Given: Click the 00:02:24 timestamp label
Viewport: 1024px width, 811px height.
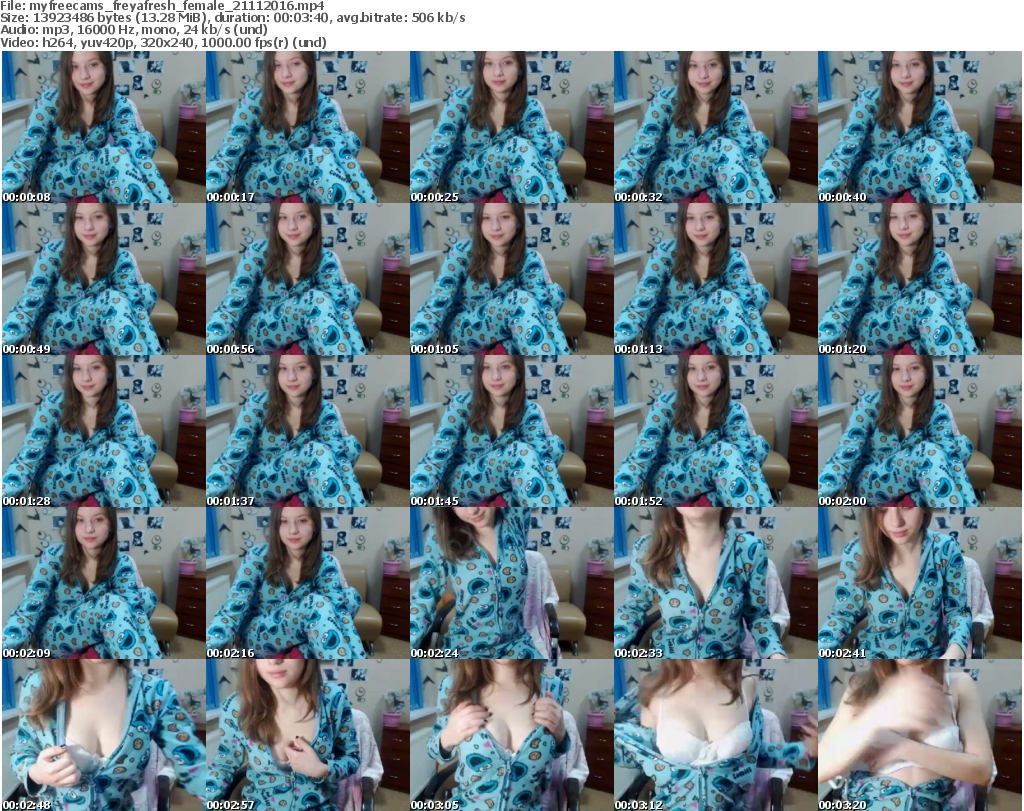Looking at the screenshot, I should pyautogui.click(x=435, y=653).
